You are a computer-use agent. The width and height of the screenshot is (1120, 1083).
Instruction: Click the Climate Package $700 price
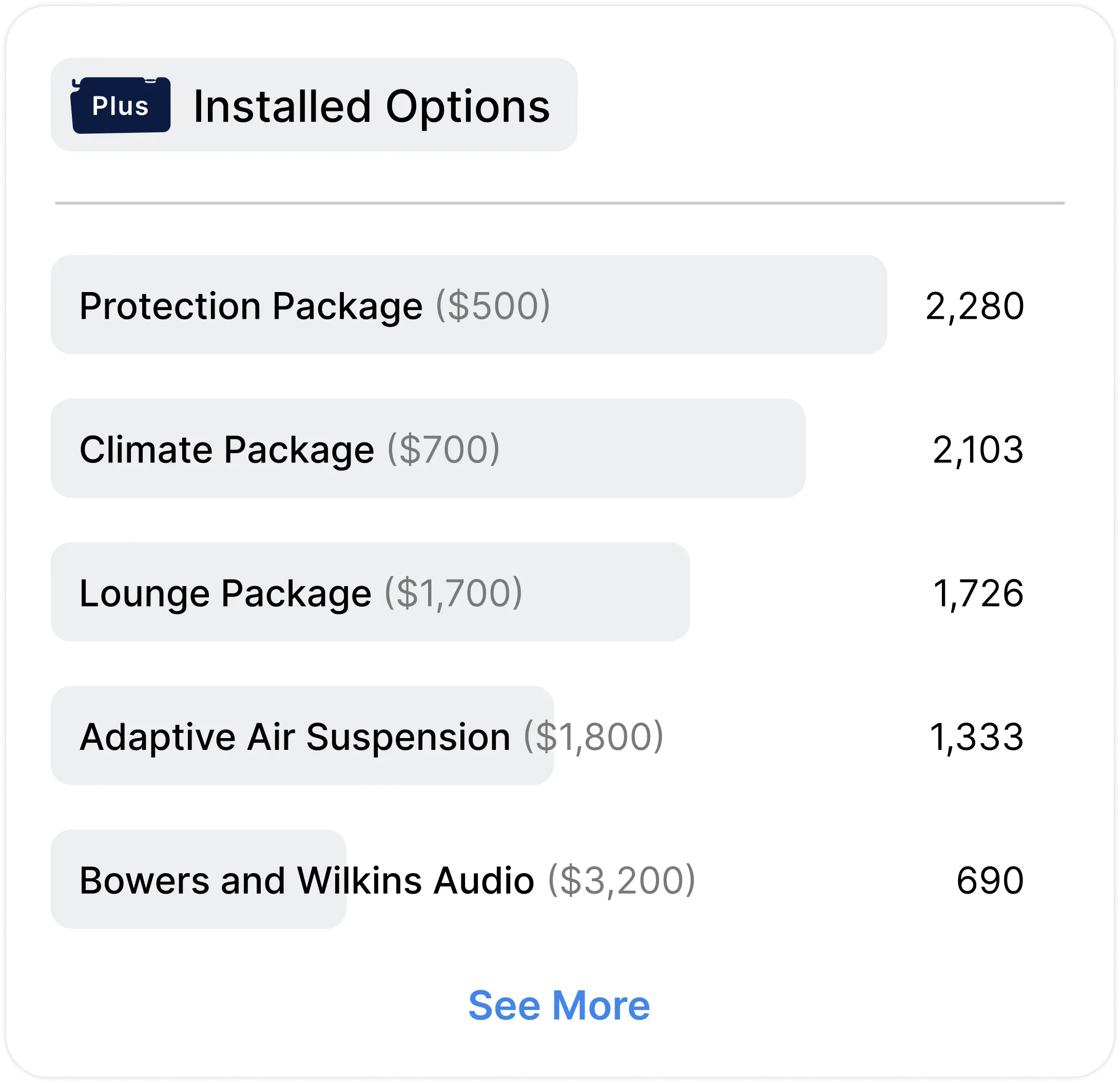pyautogui.click(x=443, y=449)
